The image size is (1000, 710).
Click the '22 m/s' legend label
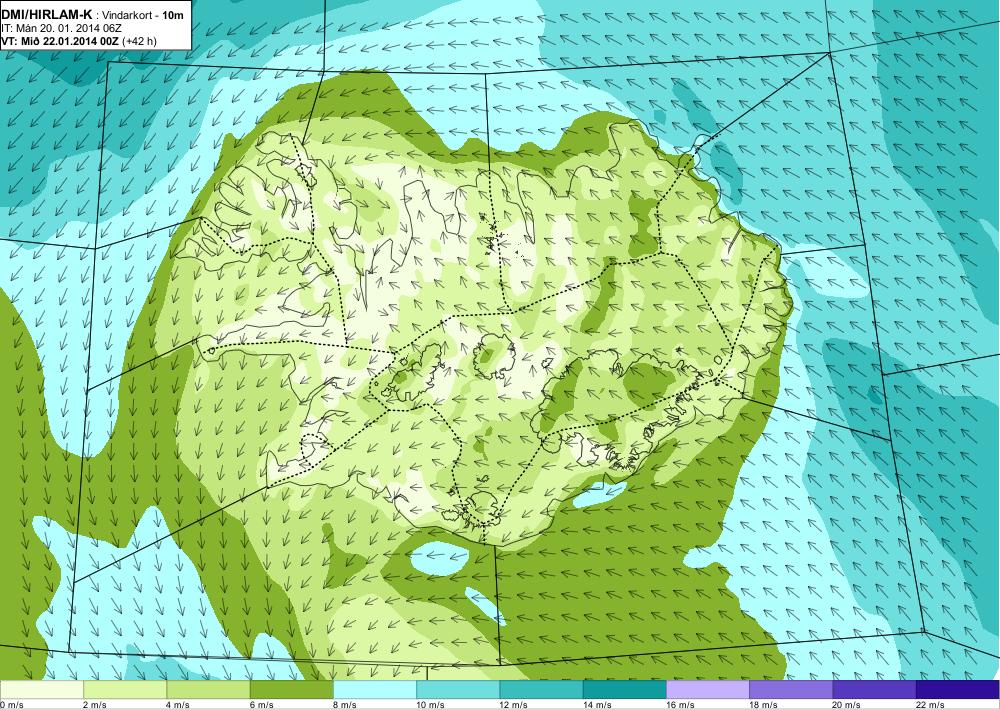930,704
